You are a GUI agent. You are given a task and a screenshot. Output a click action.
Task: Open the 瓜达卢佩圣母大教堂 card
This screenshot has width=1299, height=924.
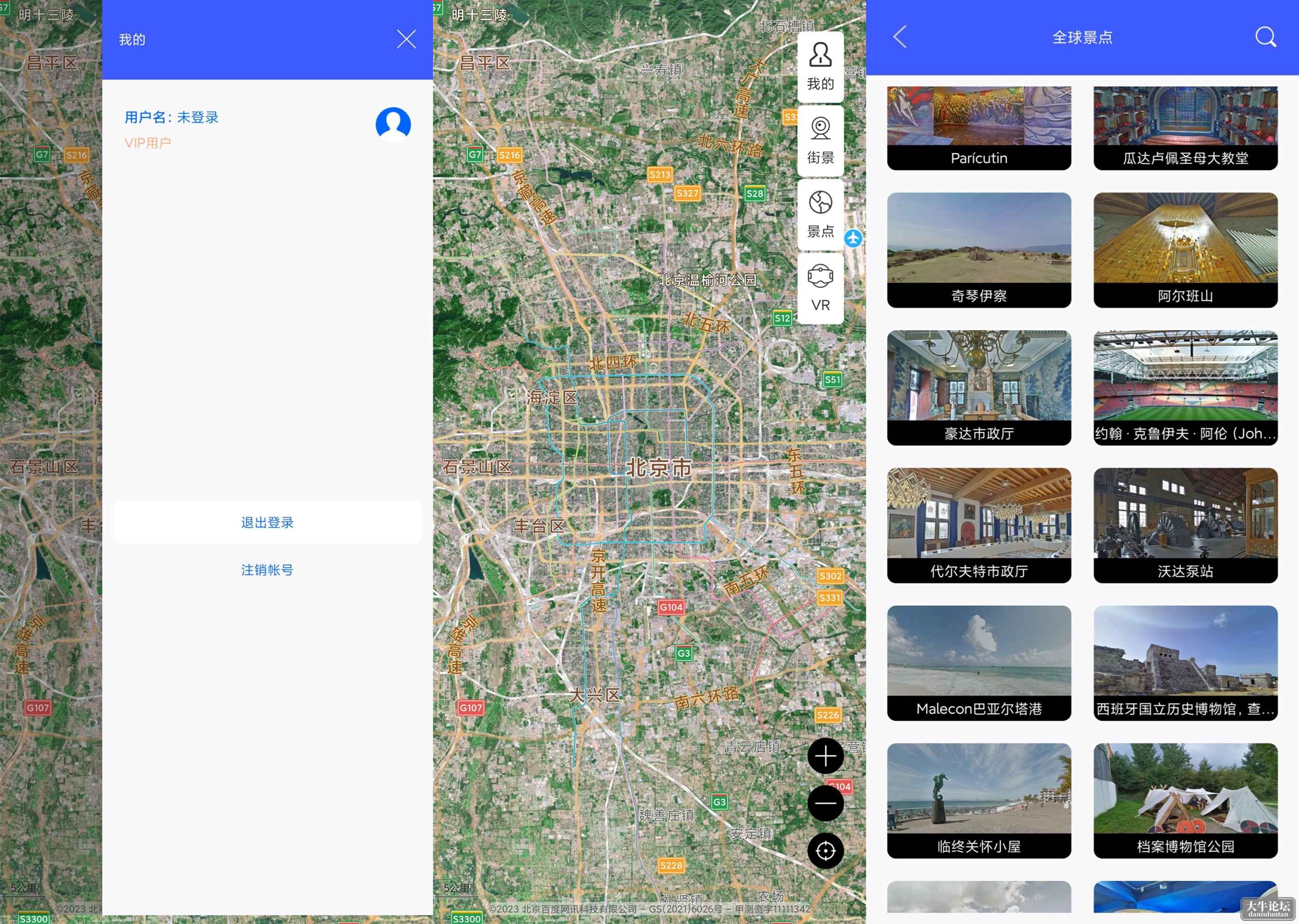click(x=1185, y=128)
